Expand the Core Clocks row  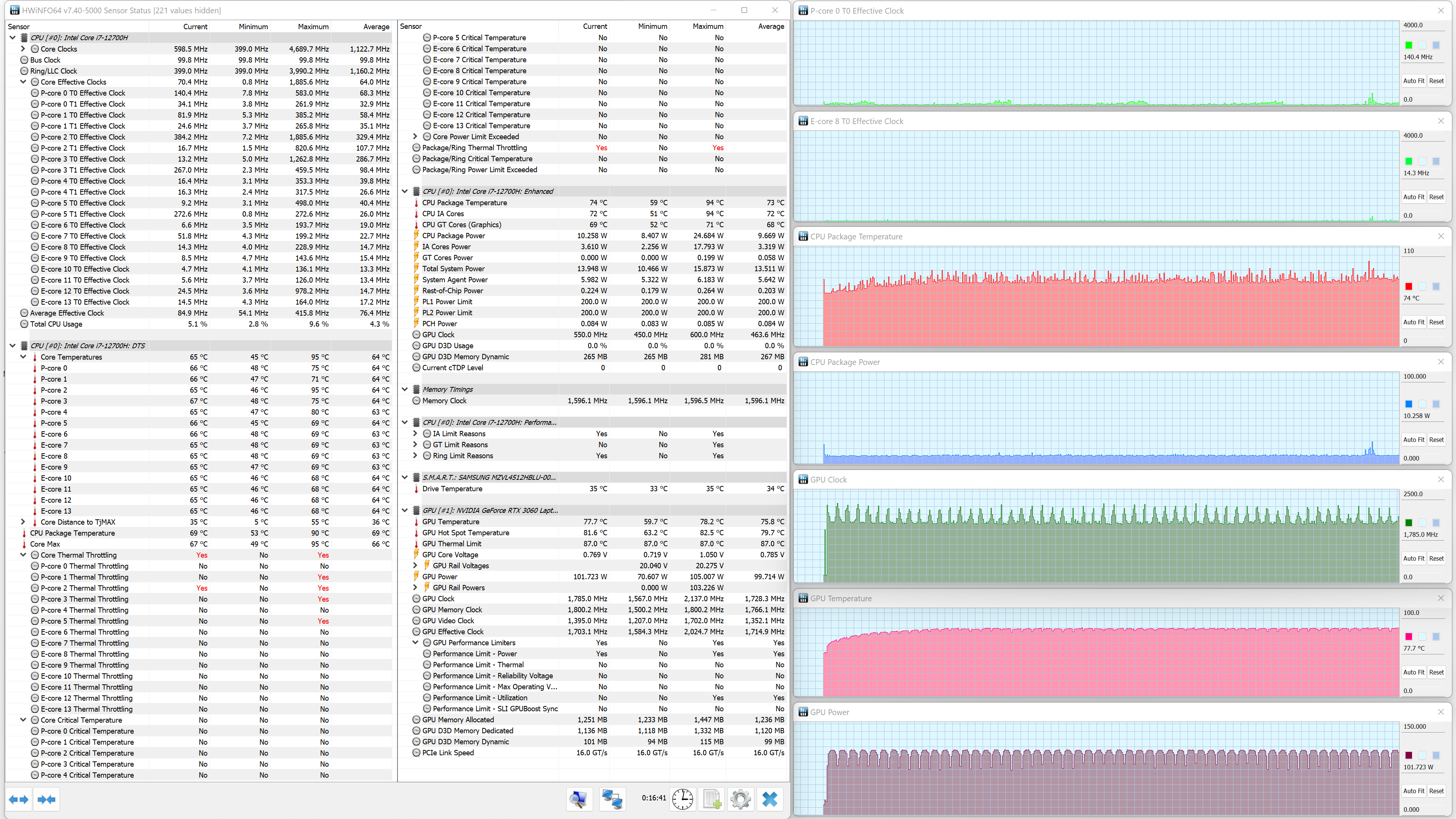23,49
